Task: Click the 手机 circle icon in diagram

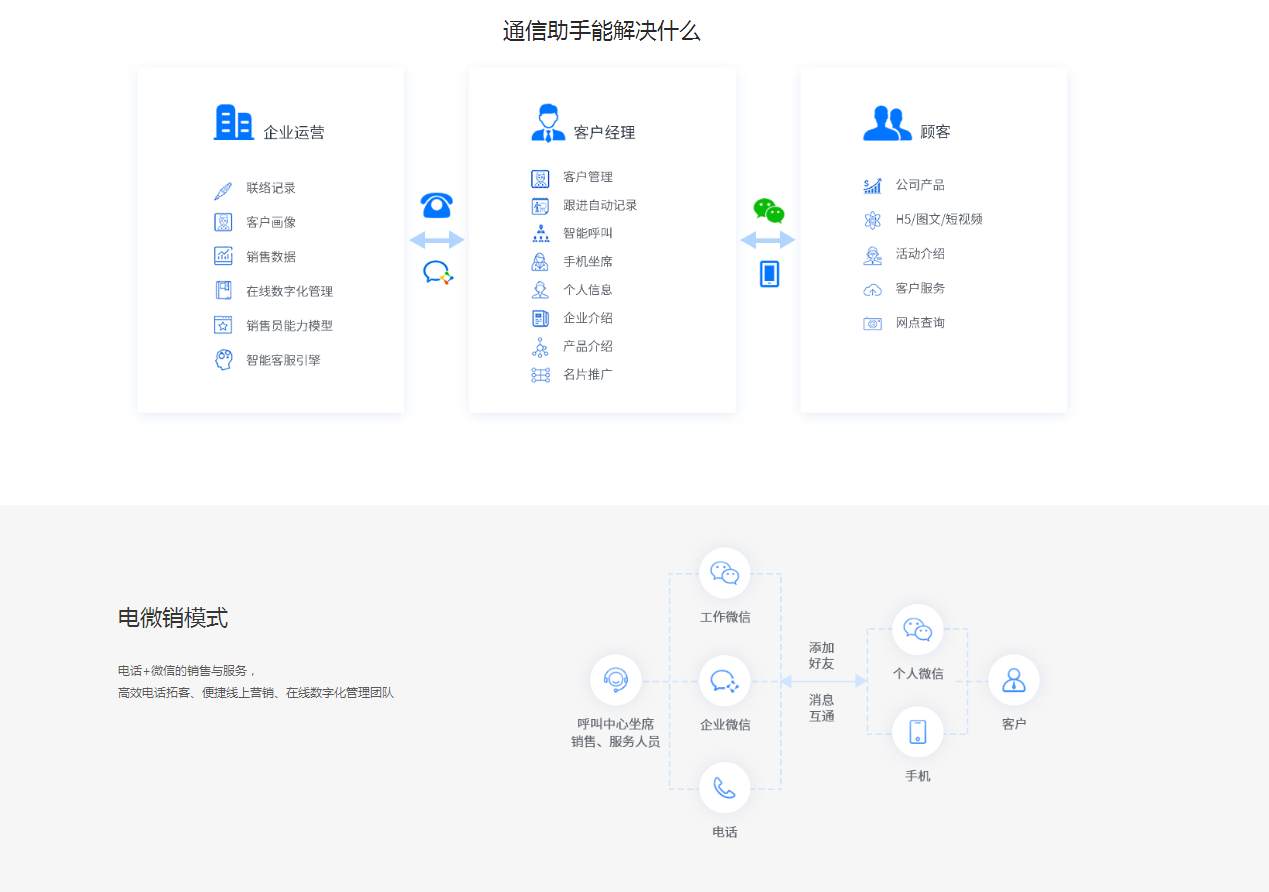Action: pyautogui.click(x=917, y=732)
